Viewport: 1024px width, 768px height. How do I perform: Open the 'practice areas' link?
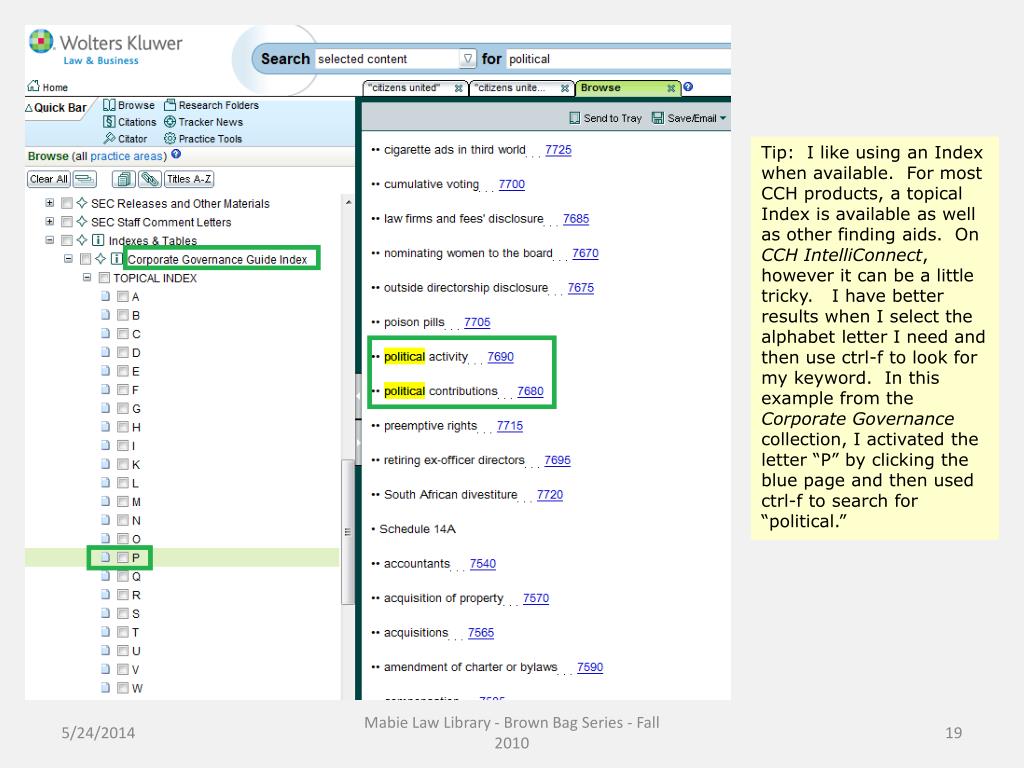pyautogui.click(x=127, y=156)
